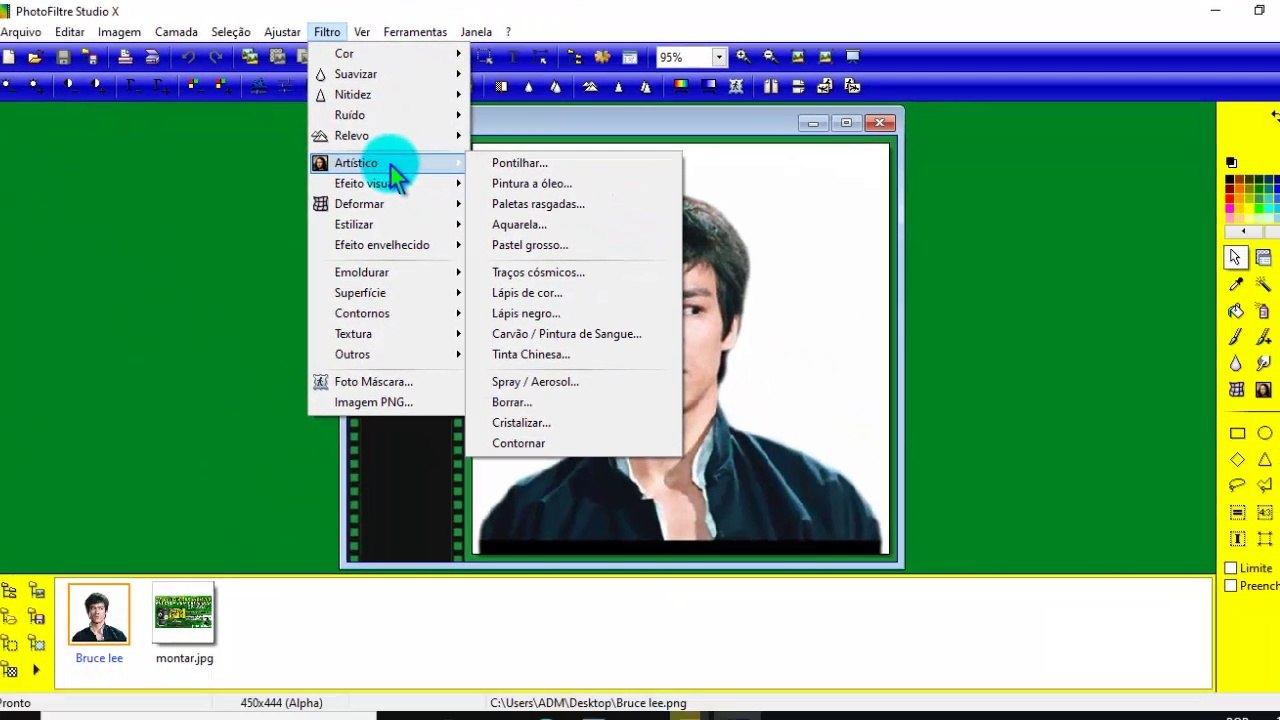Pick Tinta Chinesa filter

tap(574, 355)
